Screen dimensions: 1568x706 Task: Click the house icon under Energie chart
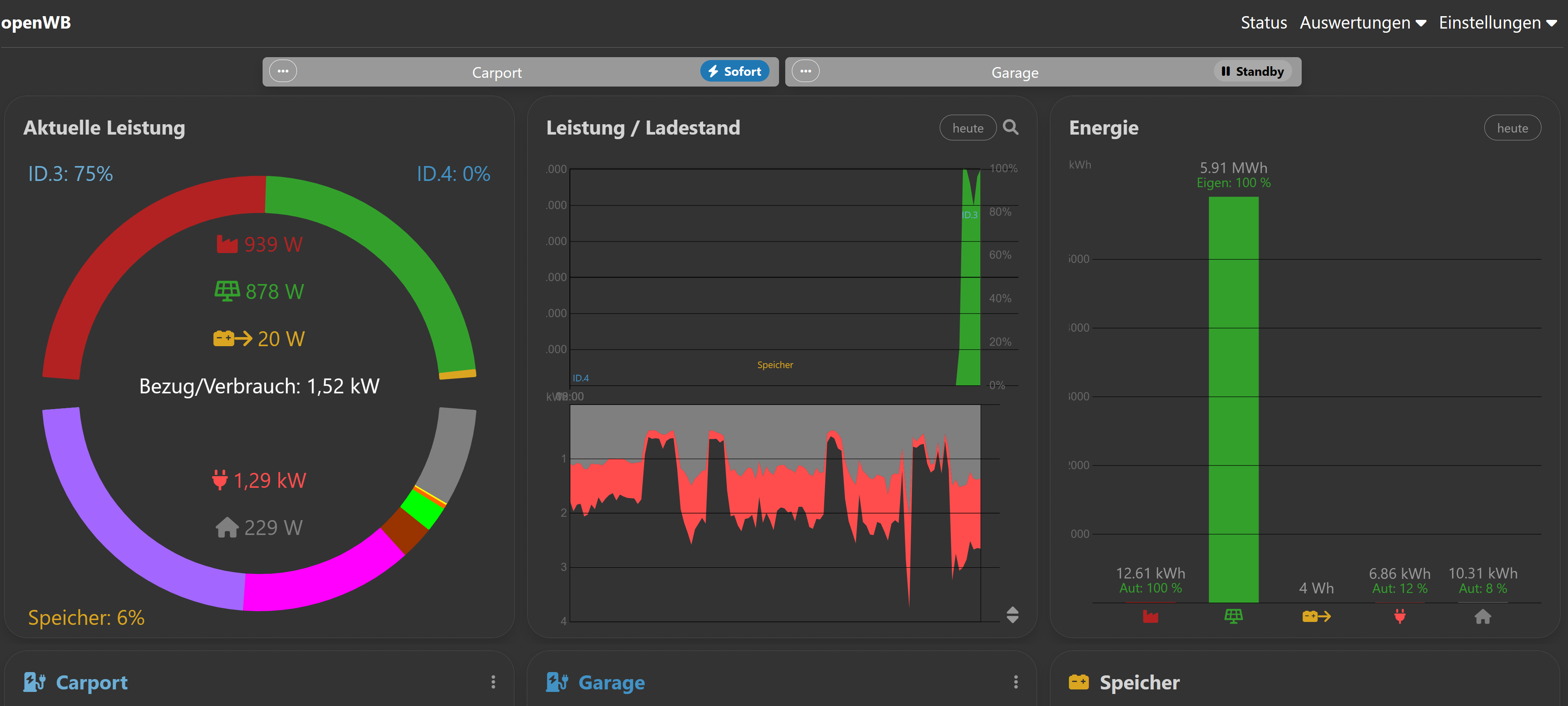(x=1483, y=617)
